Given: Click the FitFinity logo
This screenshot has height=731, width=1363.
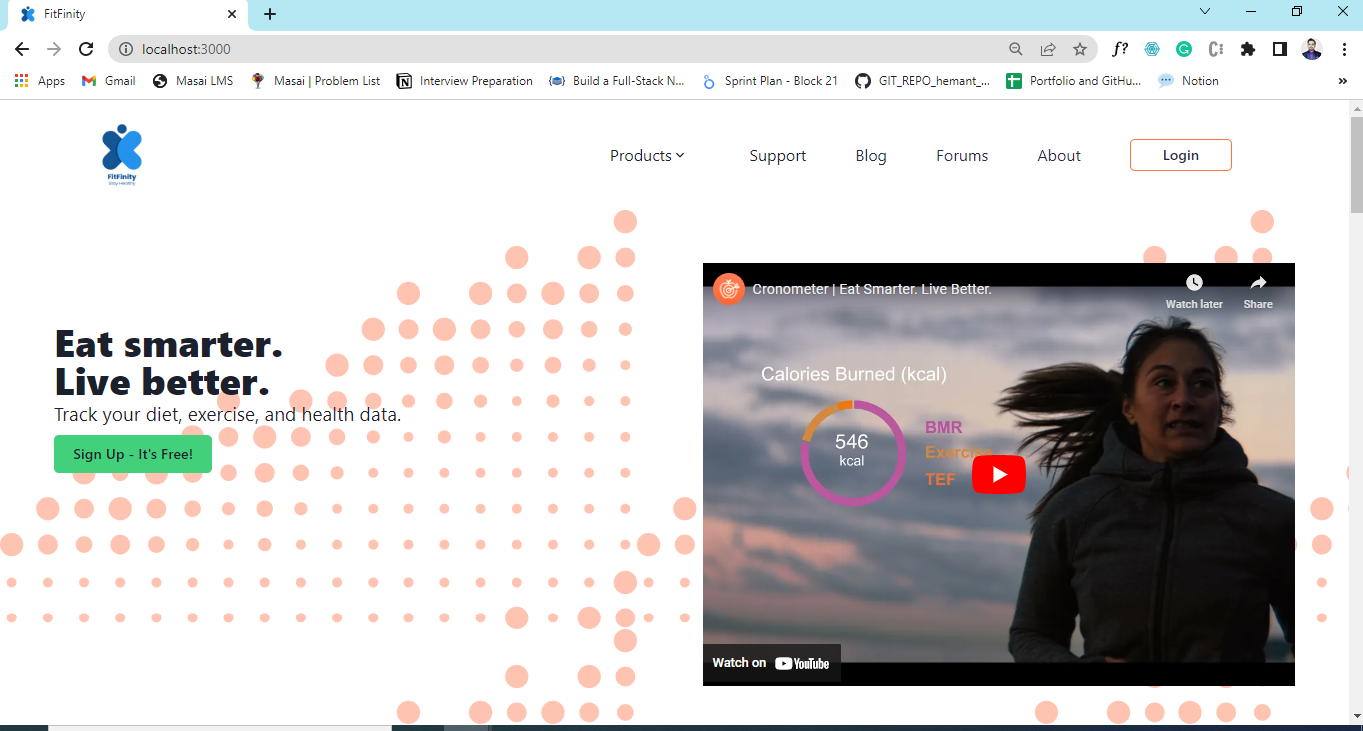Looking at the screenshot, I should pos(121,153).
